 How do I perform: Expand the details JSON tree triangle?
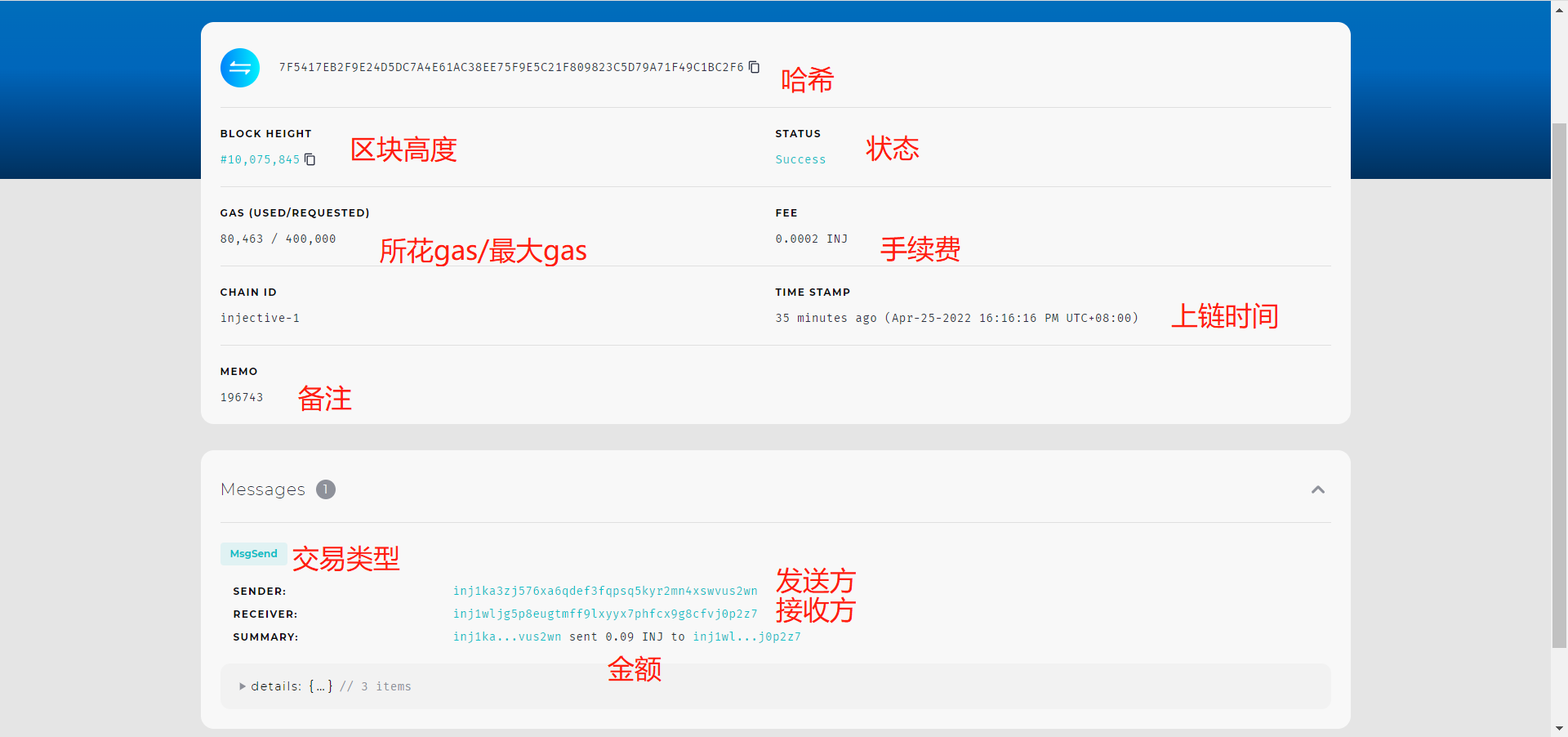pyautogui.click(x=243, y=686)
